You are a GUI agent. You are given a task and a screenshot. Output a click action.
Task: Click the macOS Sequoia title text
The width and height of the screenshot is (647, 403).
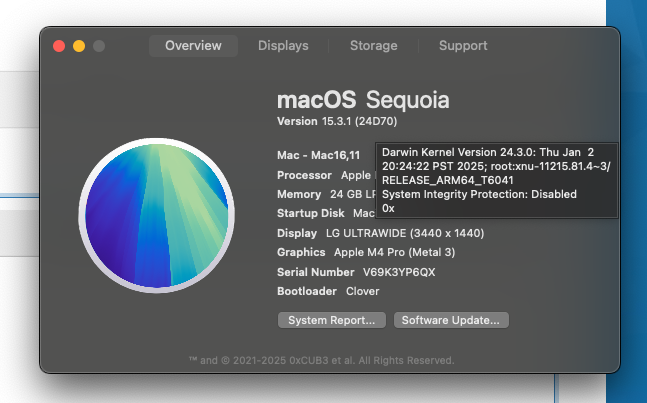tap(363, 100)
